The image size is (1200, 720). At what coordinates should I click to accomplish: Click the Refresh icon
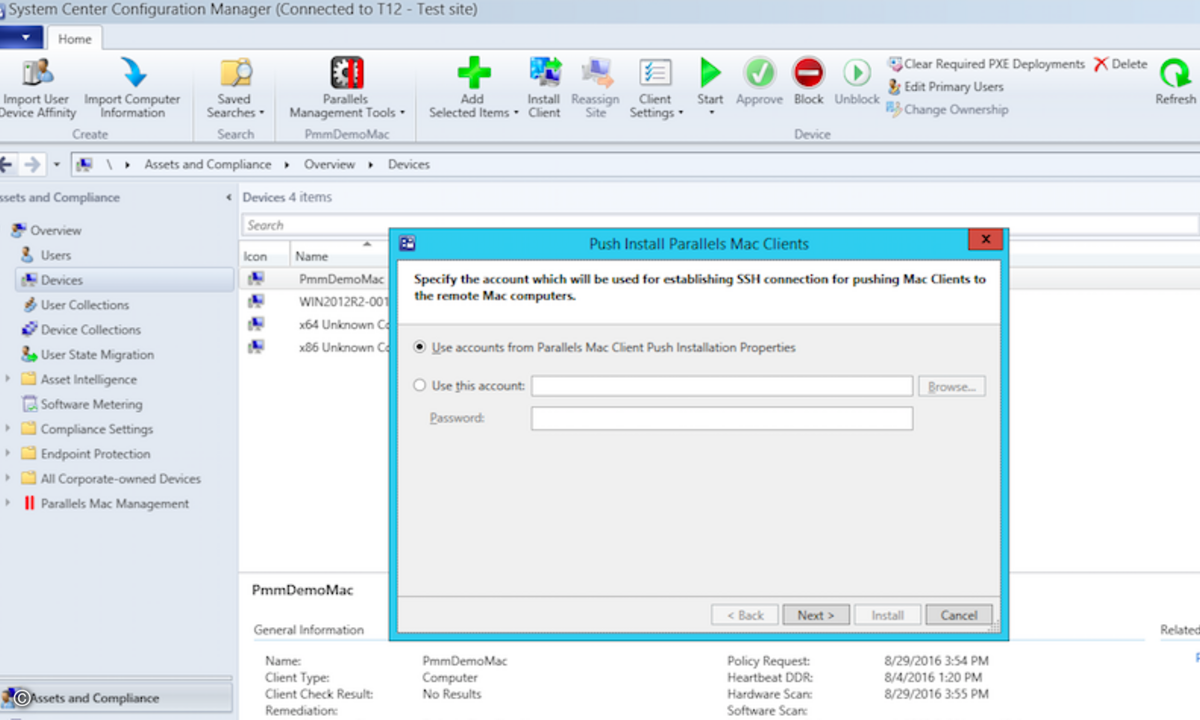(x=1175, y=72)
